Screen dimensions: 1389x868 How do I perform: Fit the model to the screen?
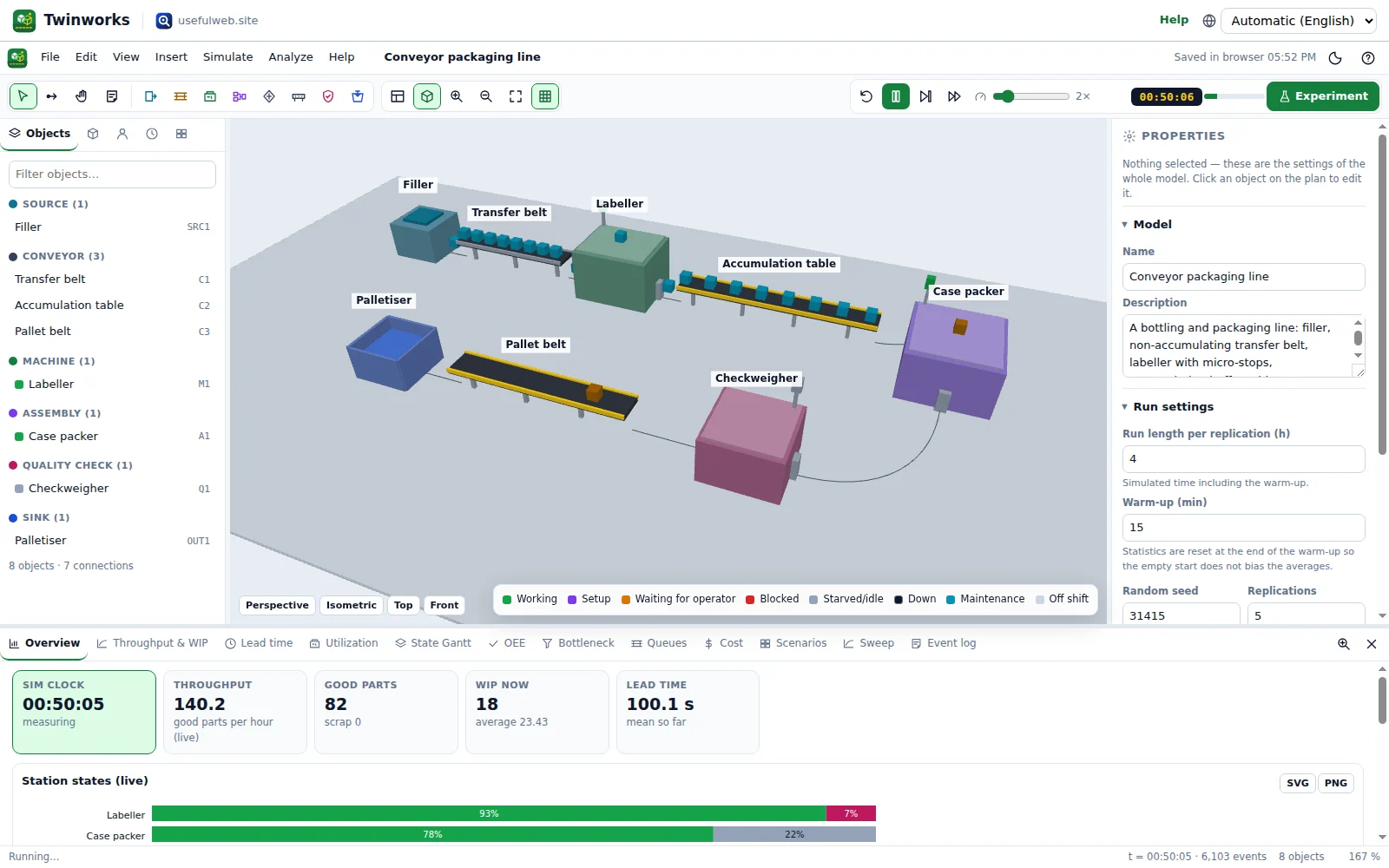coord(516,96)
